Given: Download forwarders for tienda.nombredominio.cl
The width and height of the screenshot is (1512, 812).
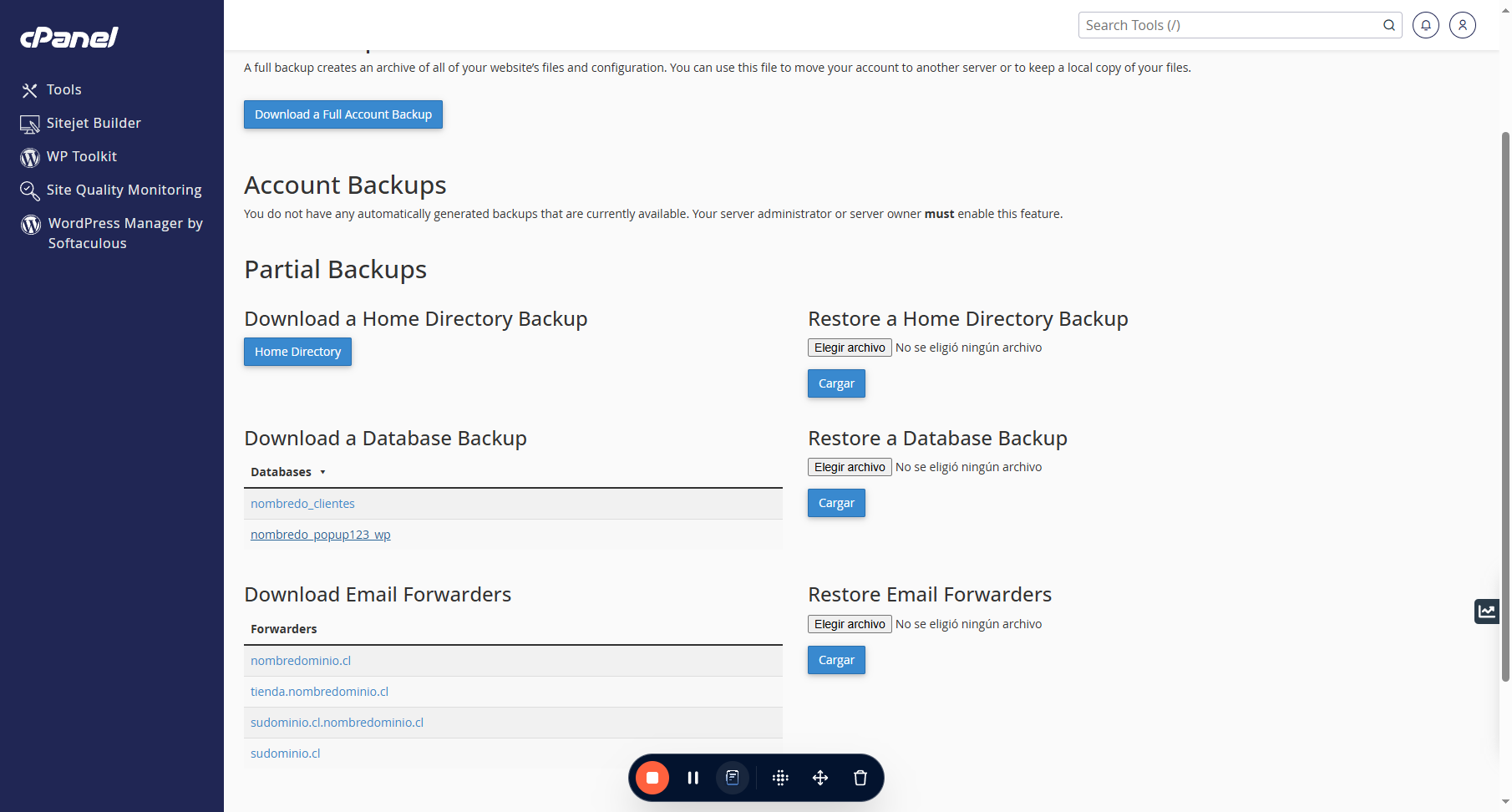Looking at the screenshot, I should pyautogui.click(x=319, y=692).
